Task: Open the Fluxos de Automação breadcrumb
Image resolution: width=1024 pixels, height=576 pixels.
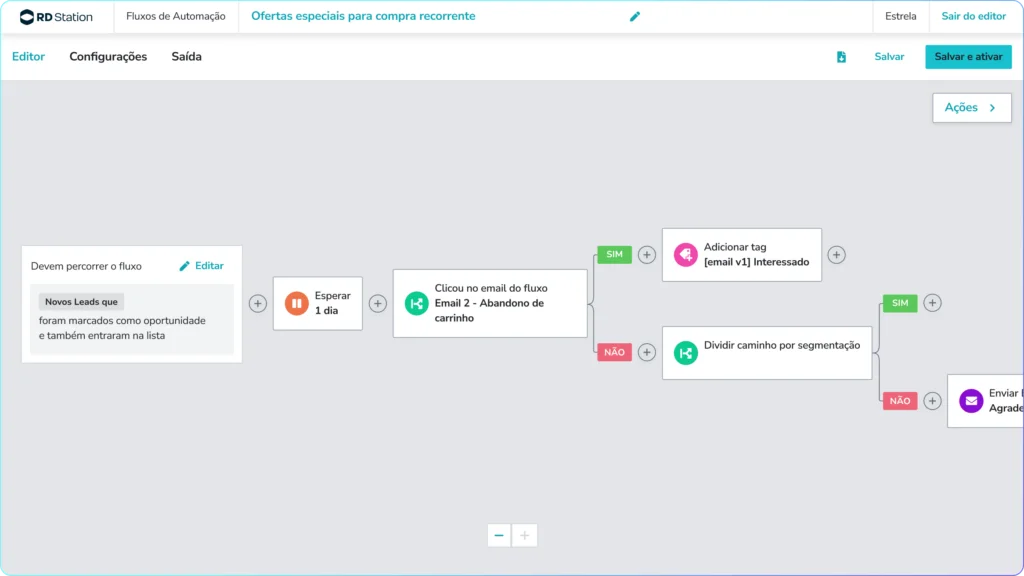Action: tap(176, 16)
